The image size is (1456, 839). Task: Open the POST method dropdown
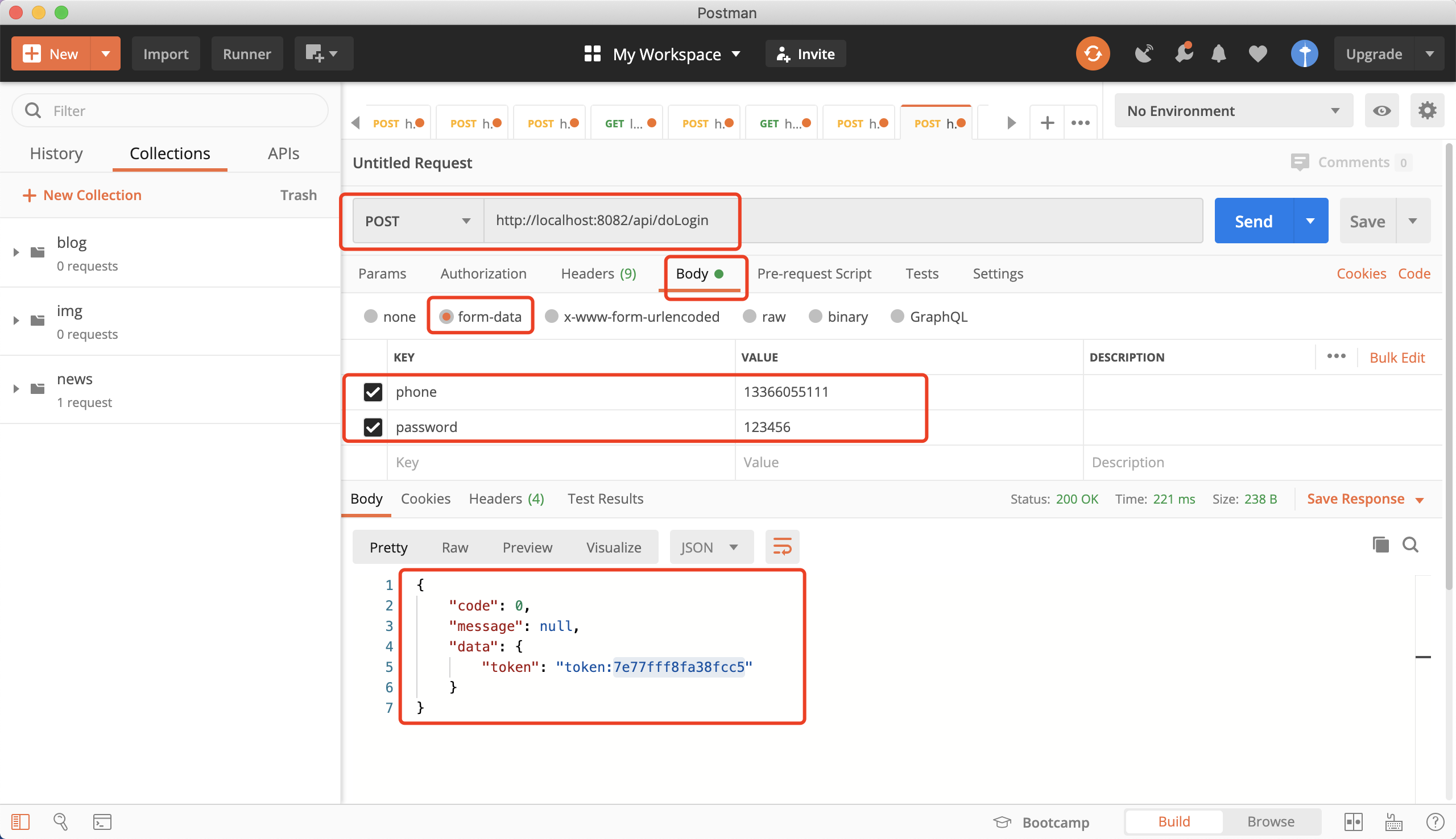[x=417, y=221]
